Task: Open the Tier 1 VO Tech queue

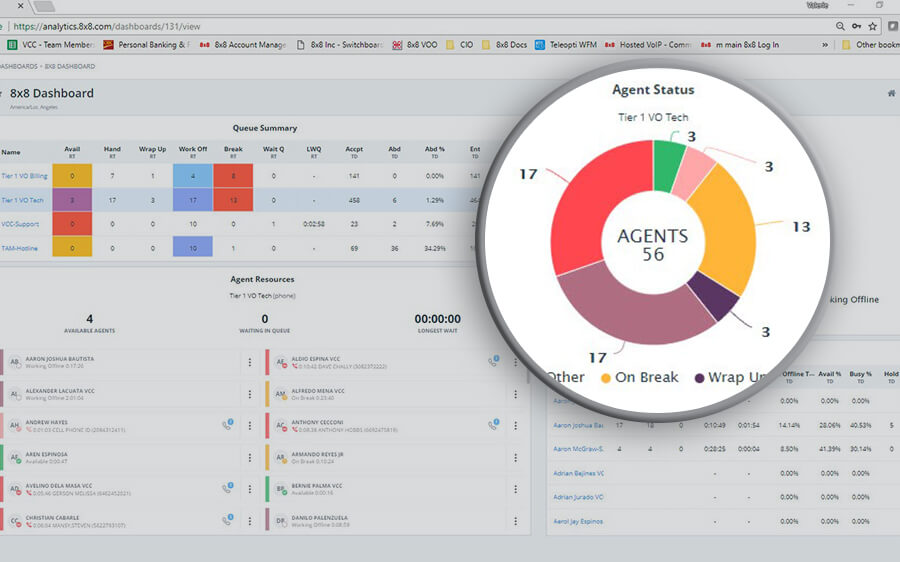Action: tap(22, 200)
